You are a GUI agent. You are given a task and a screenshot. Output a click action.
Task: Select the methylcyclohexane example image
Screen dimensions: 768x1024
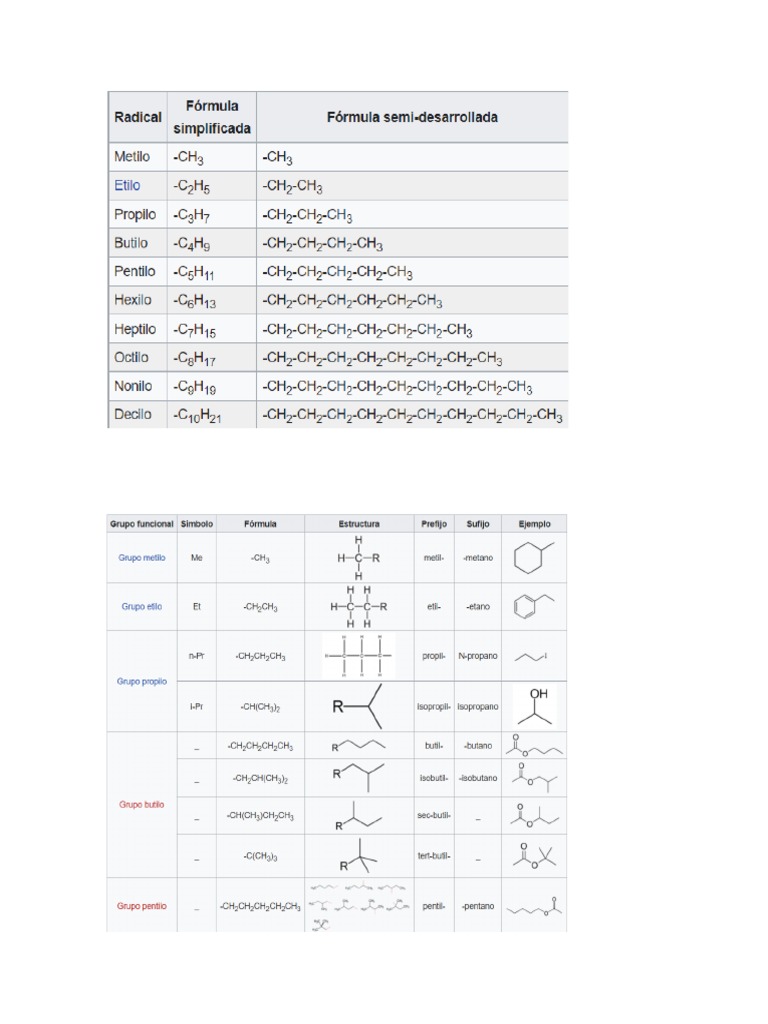[x=533, y=557]
